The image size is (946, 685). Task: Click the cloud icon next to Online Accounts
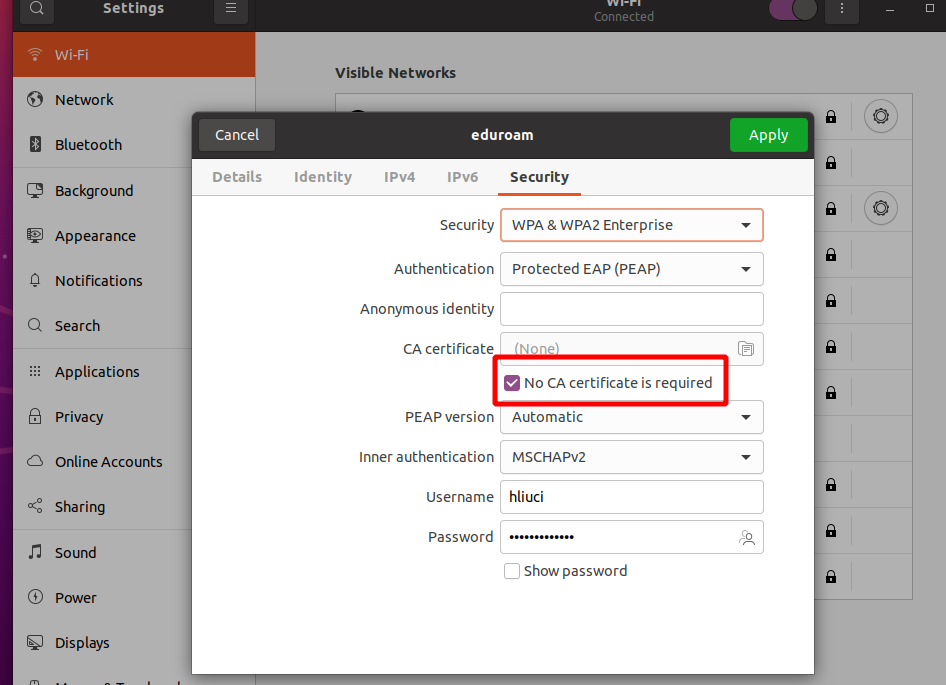click(35, 461)
